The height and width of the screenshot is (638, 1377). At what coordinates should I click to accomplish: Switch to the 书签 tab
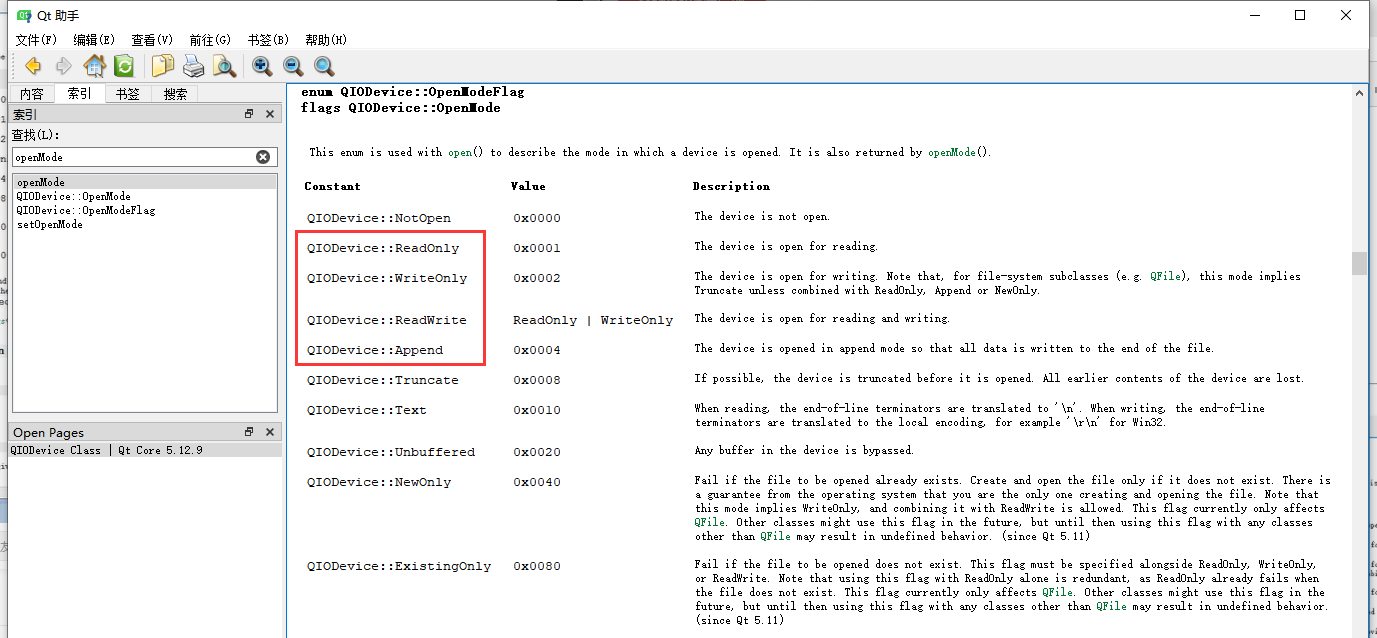point(127,93)
